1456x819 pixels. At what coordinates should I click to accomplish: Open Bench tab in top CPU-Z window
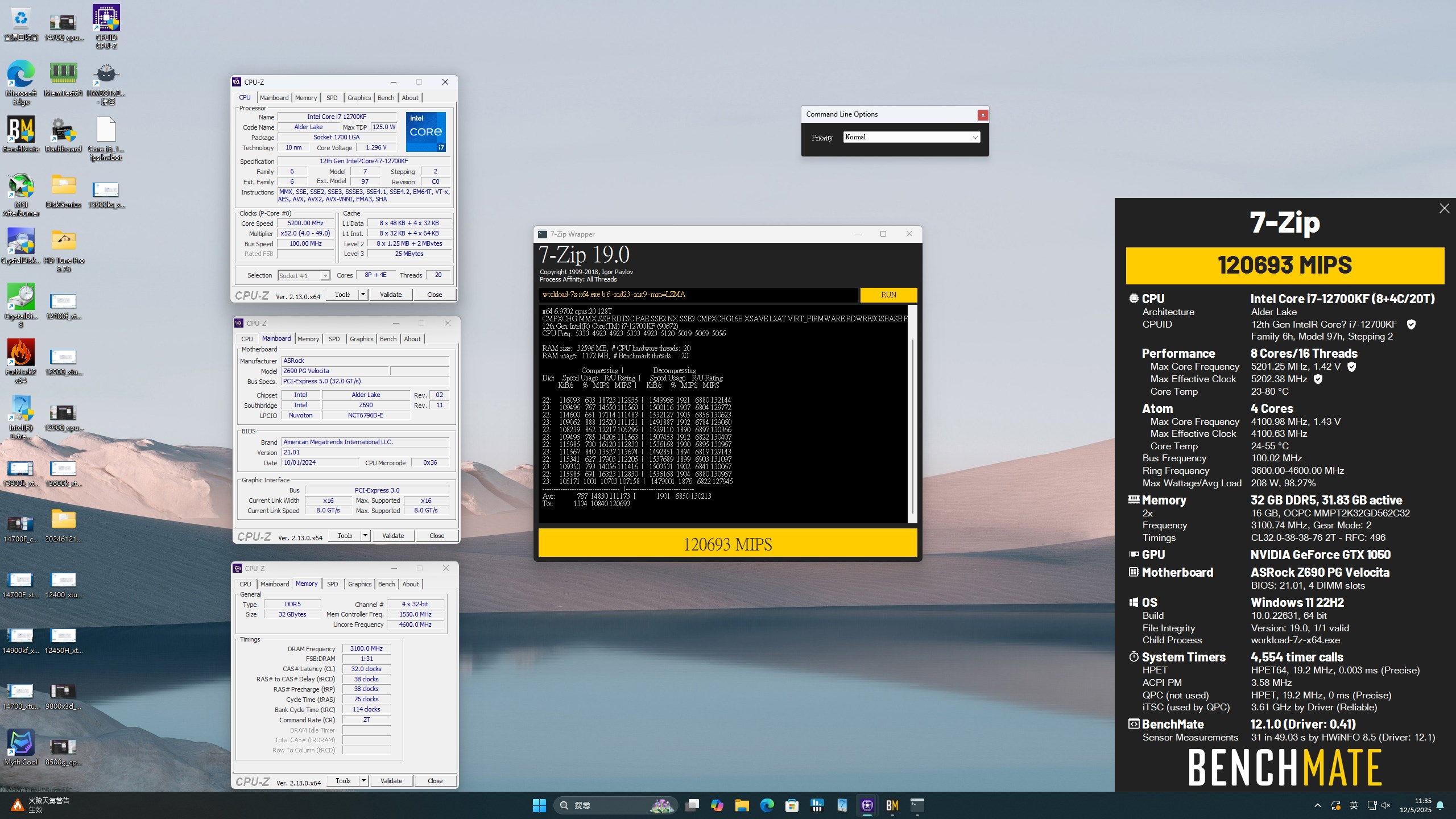(x=386, y=98)
